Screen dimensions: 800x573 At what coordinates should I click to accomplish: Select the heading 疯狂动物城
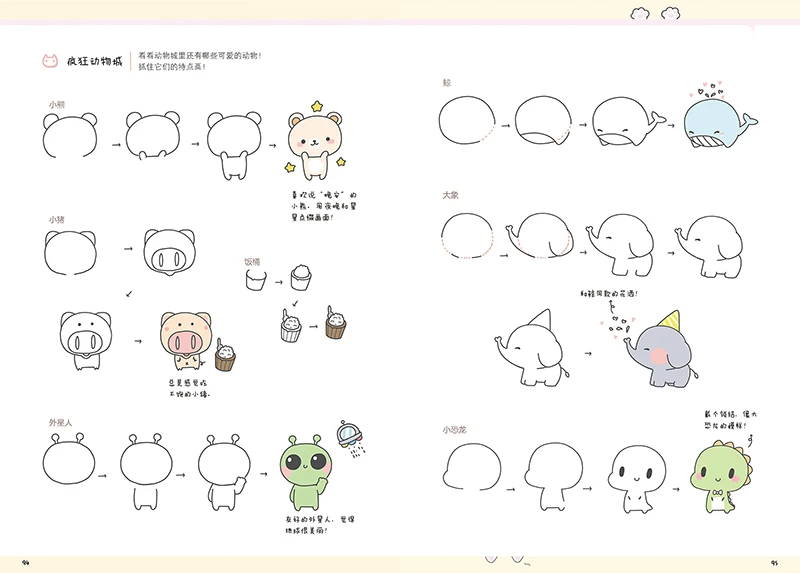coord(95,61)
